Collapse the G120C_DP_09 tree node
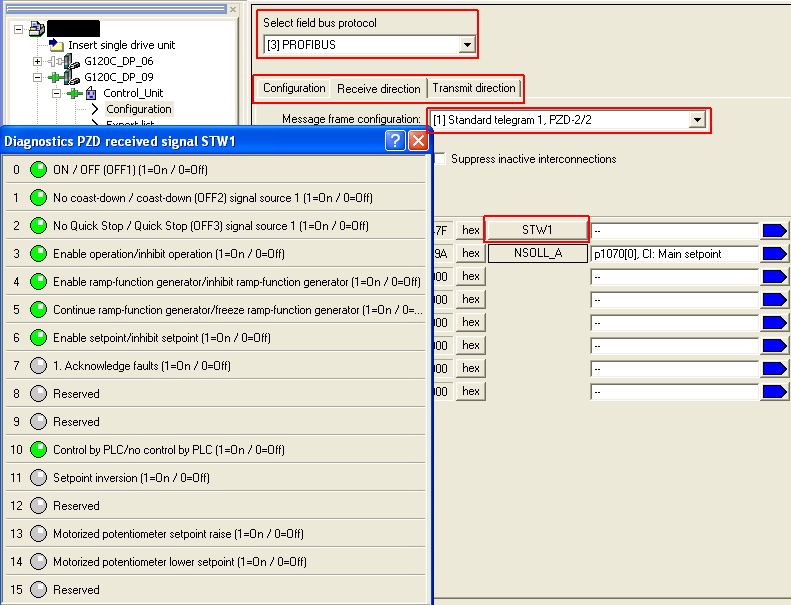The image size is (791, 605). click(37, 78)
